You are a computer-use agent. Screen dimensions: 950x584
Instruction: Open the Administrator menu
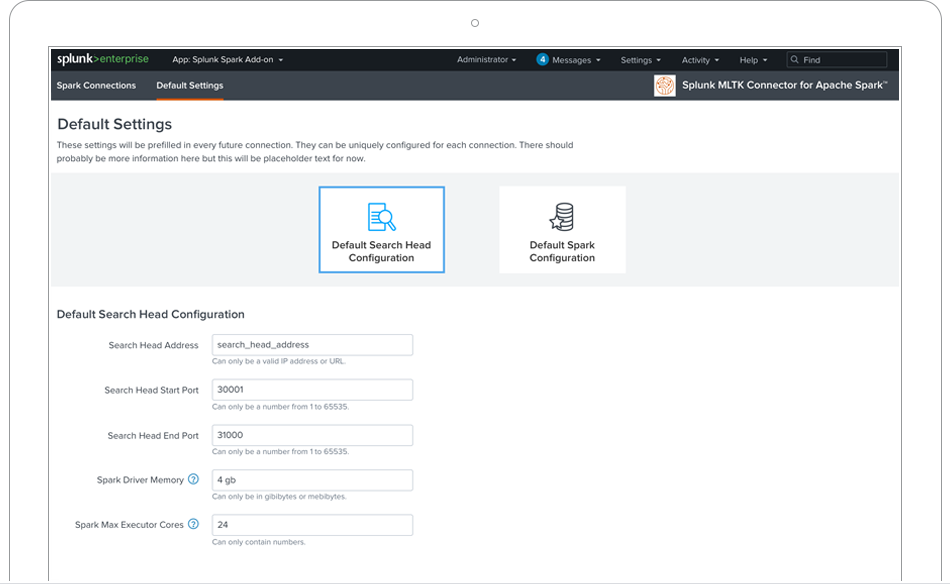487,59
